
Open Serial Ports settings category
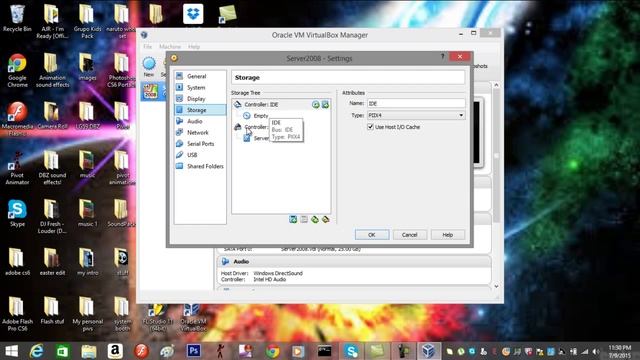pos(200,144)
